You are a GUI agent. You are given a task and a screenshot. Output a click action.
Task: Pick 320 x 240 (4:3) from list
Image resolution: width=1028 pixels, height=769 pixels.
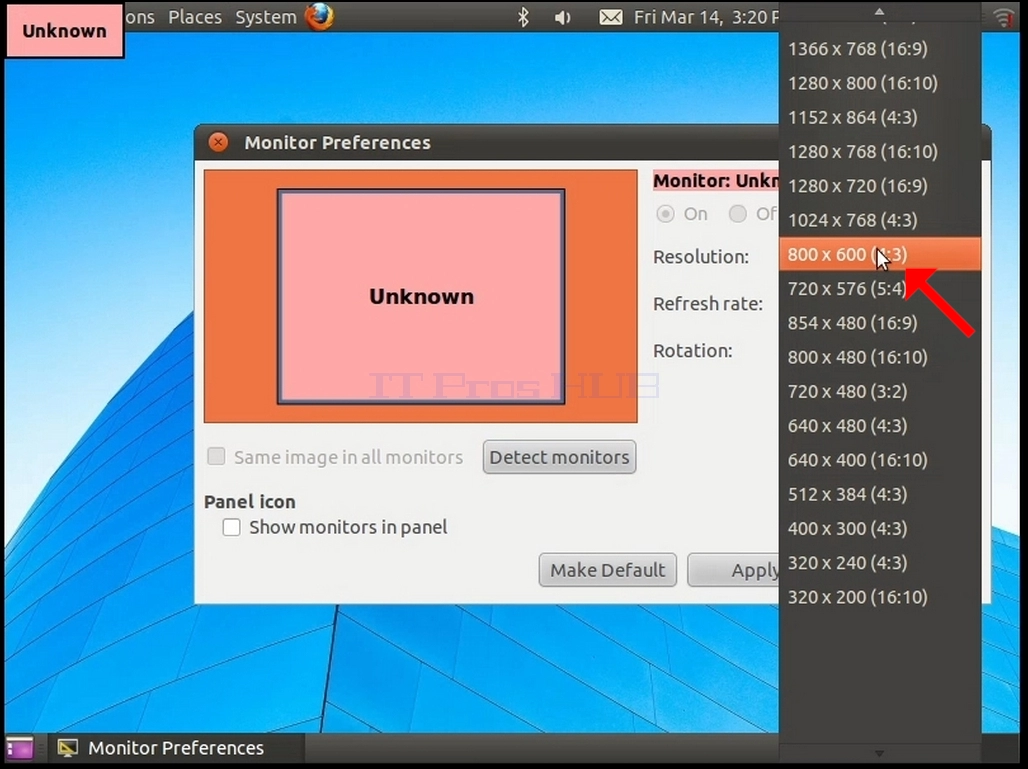(x=880, y=562)
